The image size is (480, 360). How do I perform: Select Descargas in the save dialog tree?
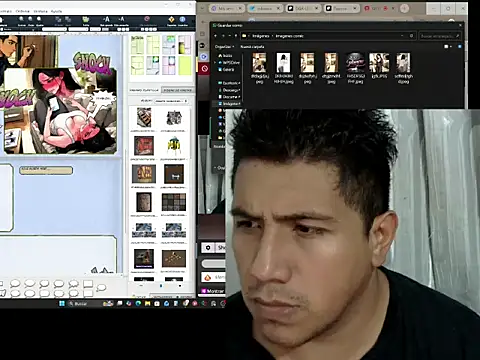tap(230, 90)
